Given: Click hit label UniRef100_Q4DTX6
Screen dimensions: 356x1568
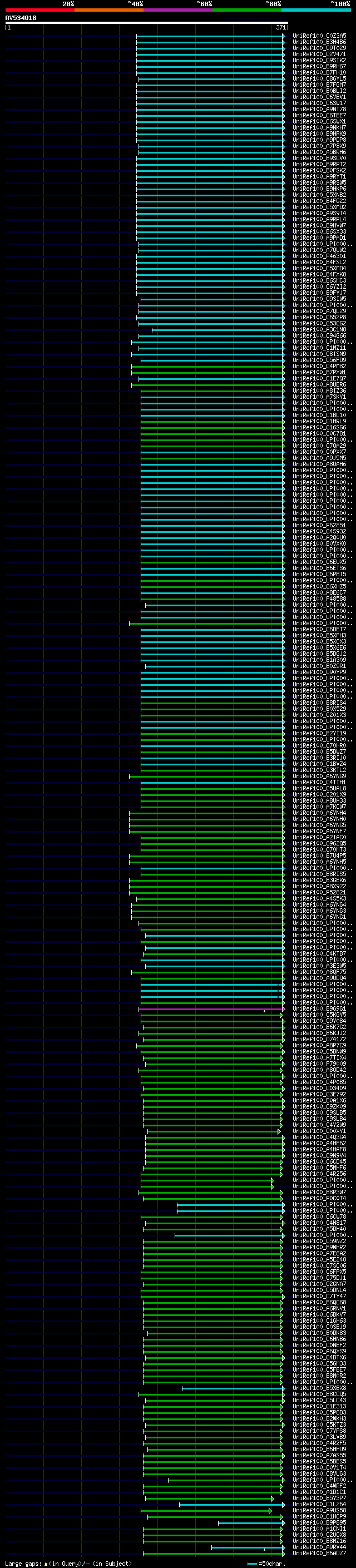Looking at the screenshot, I should point(319,1357).
